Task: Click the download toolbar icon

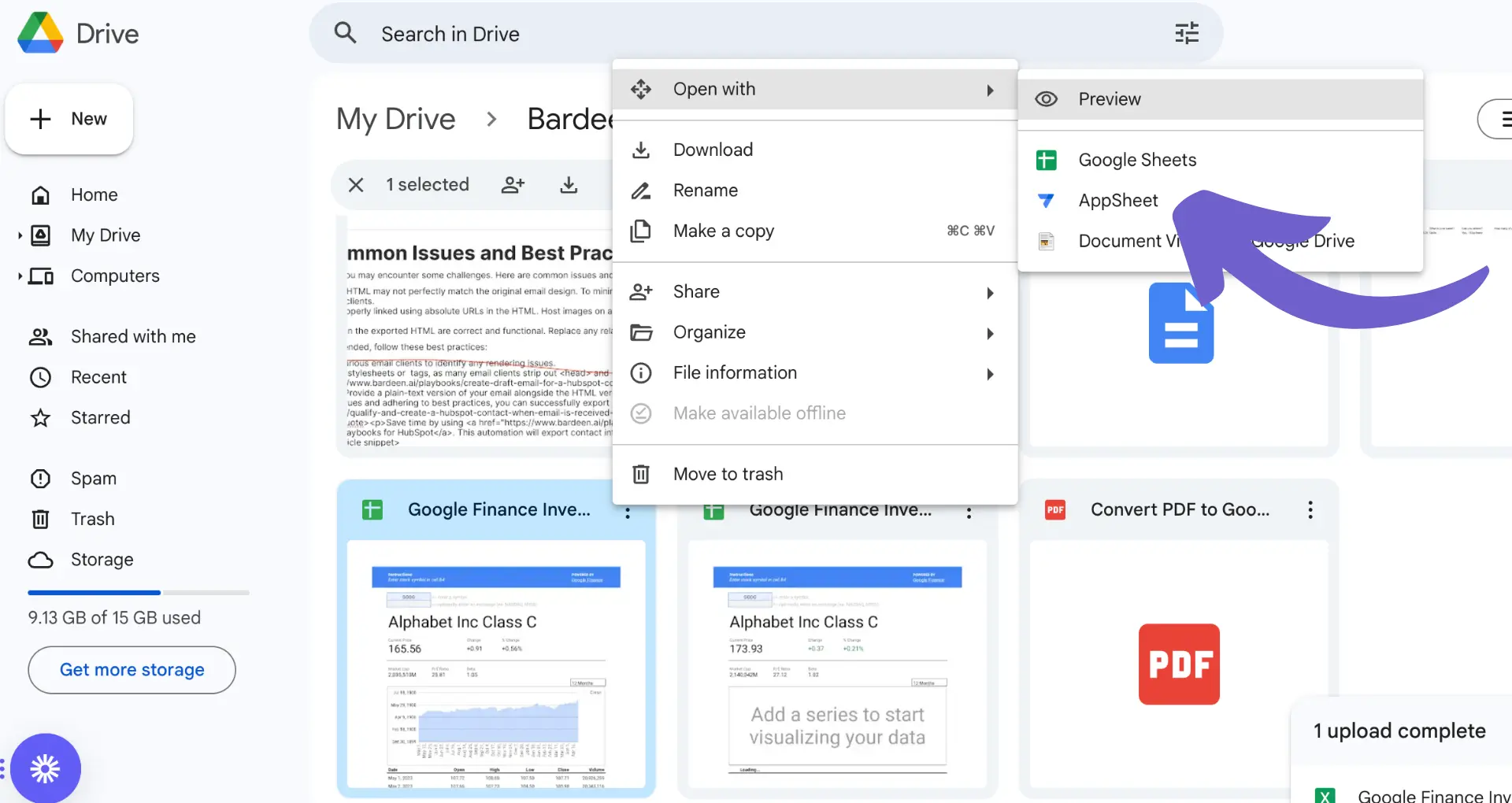Action: [x=569, y=184]
